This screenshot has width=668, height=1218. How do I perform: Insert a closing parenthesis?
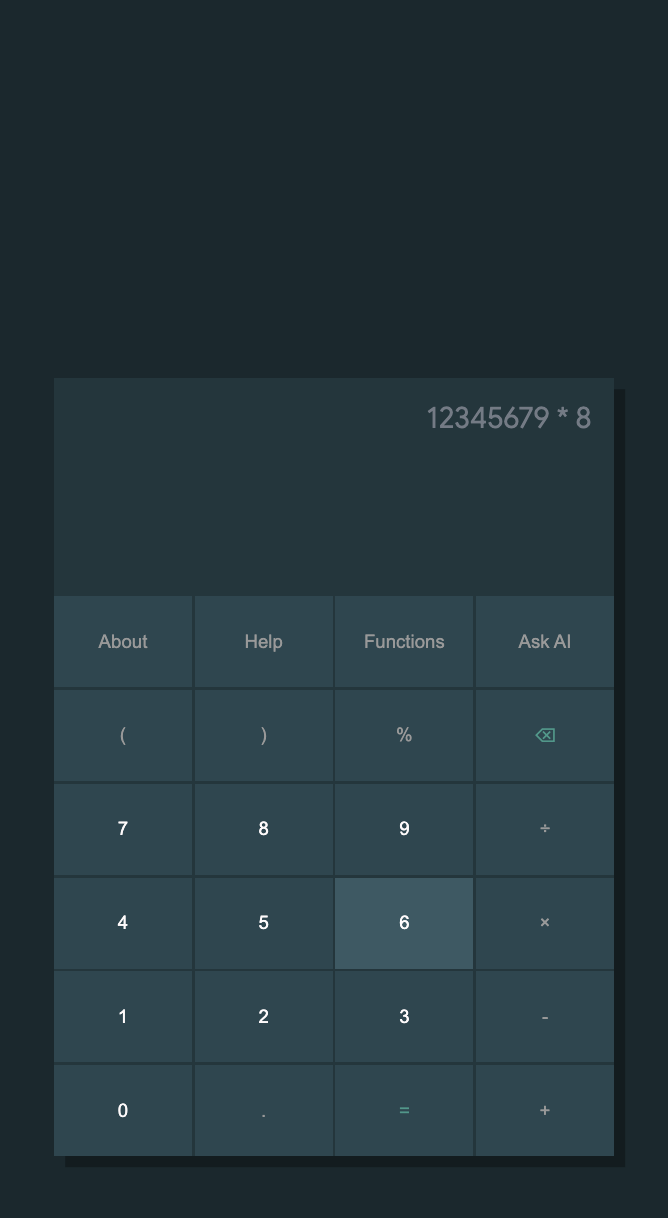[263, 735]
